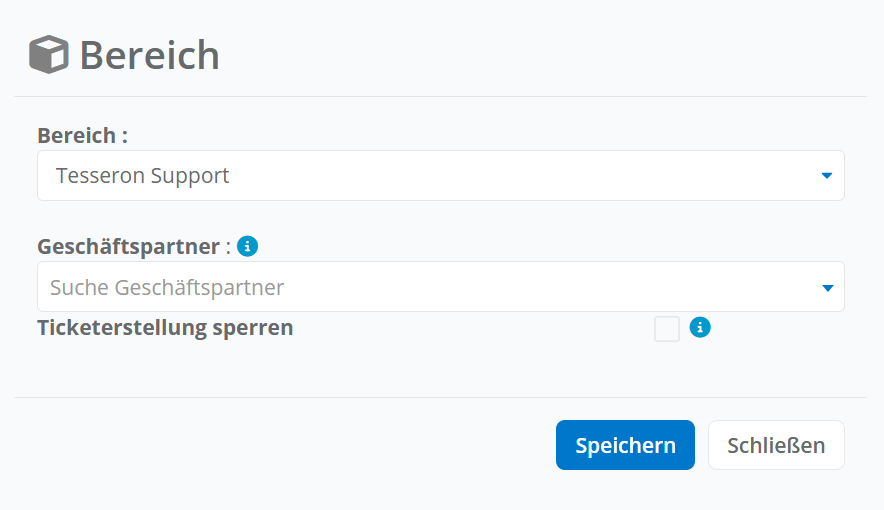
Task: Click the cube icon beside the Bereich heading
Action: pos(48,54)
